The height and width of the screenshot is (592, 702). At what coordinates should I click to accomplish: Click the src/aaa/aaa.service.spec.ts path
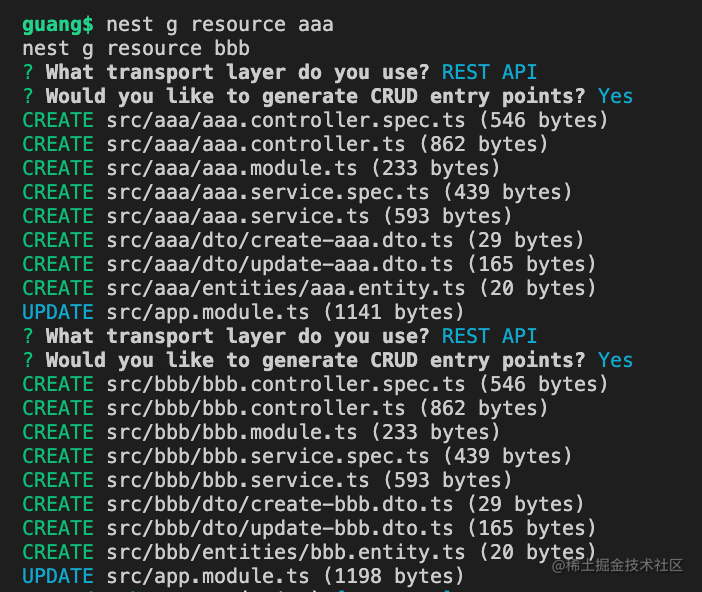click(x=268, y=192)
